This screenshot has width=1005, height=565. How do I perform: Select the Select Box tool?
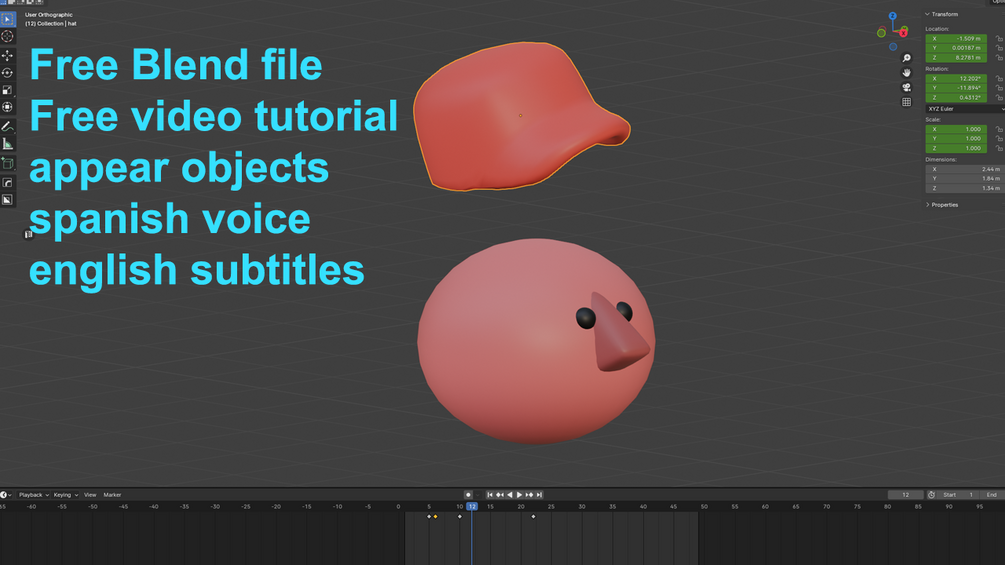(x=8, y=19)
